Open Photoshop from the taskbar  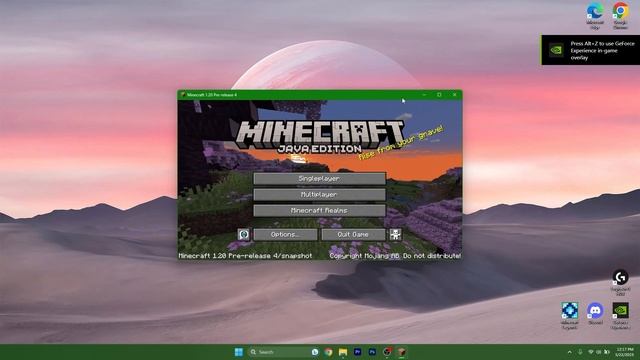coord(372,352)
